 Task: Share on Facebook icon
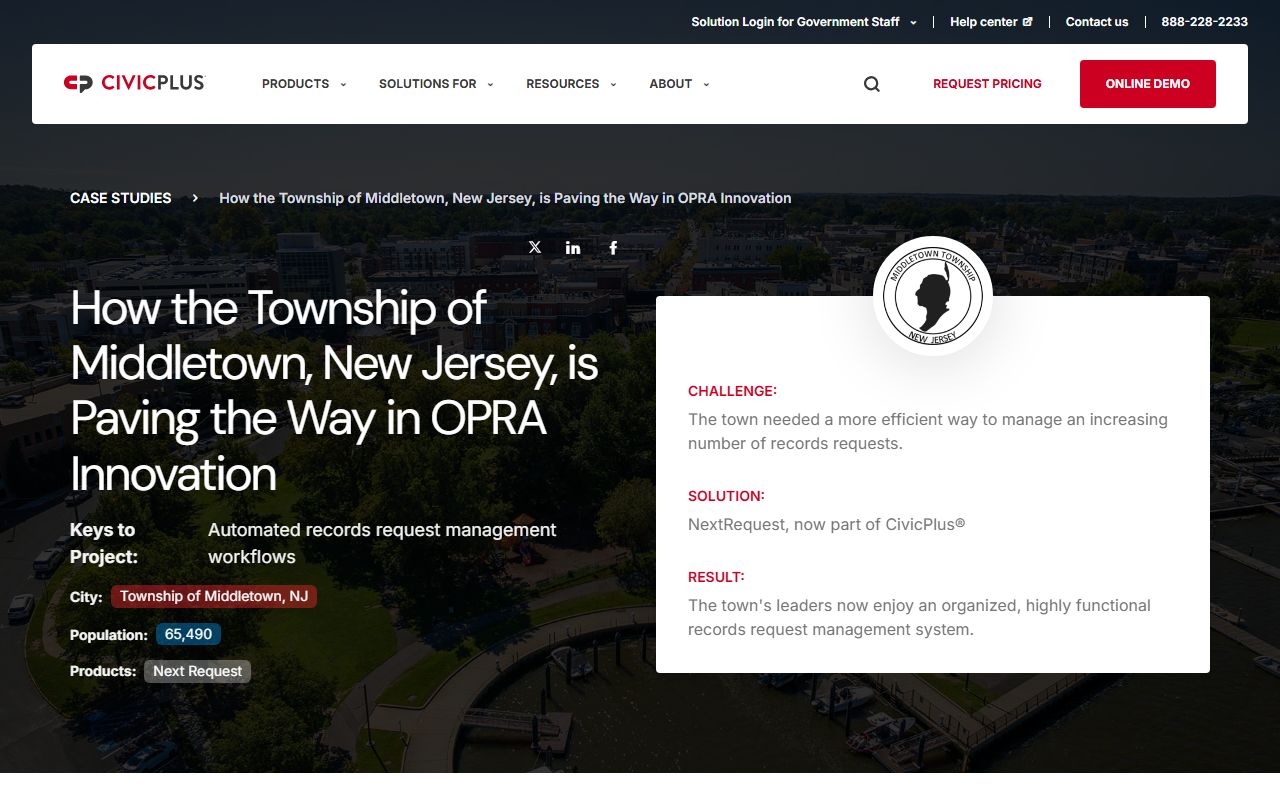pyautogui.click(x=613, y=247)
